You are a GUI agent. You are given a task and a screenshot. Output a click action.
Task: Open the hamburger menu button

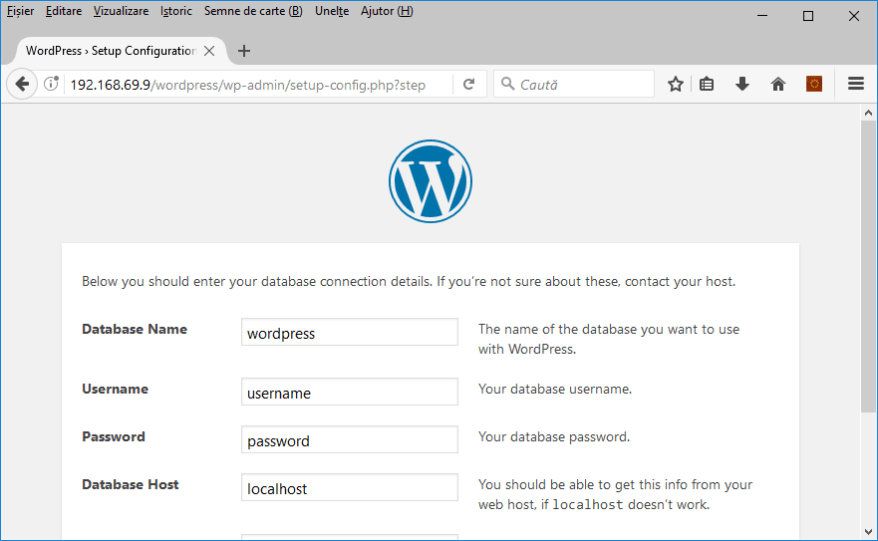click(x=856, y=85)
